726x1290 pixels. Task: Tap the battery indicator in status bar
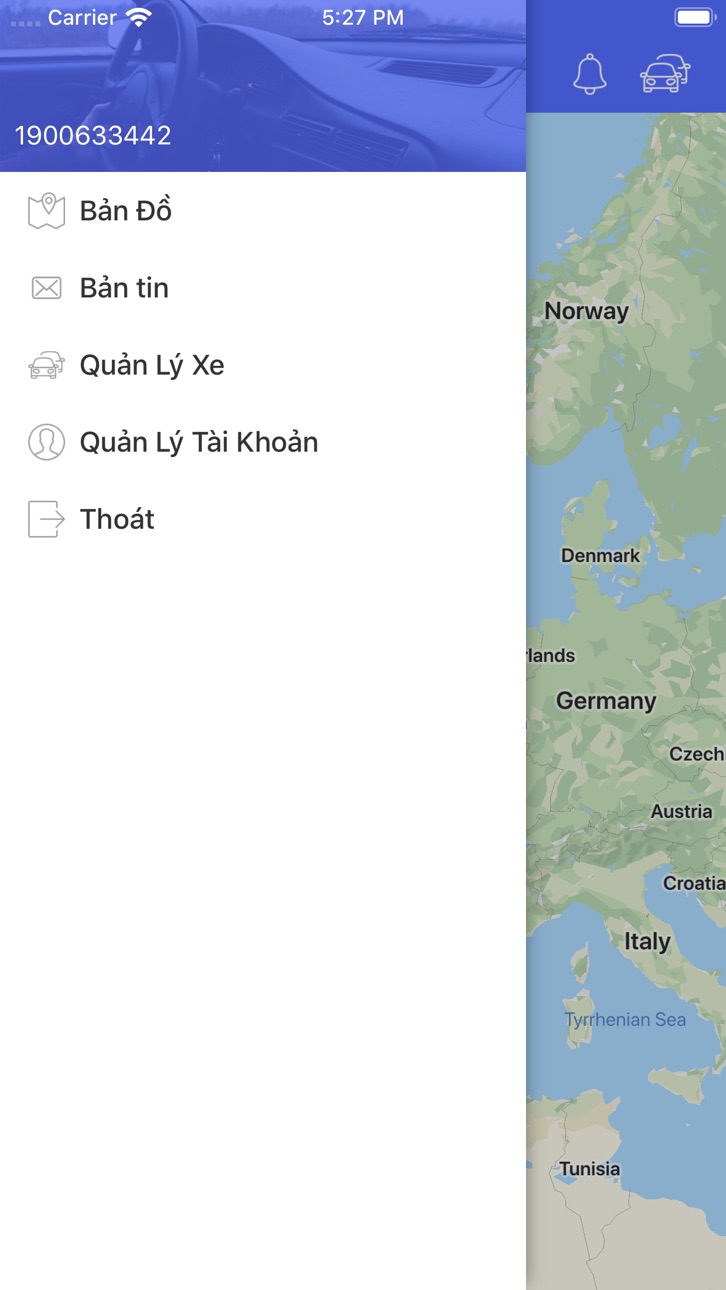point(694,17)
